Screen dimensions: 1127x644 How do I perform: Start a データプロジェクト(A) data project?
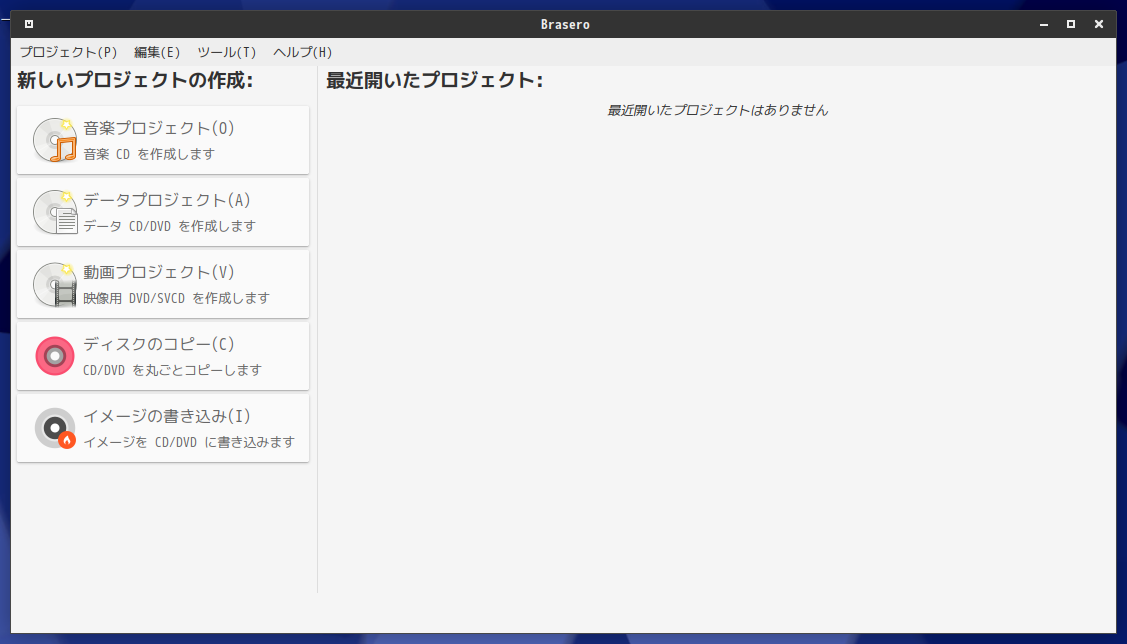point(163,212)
